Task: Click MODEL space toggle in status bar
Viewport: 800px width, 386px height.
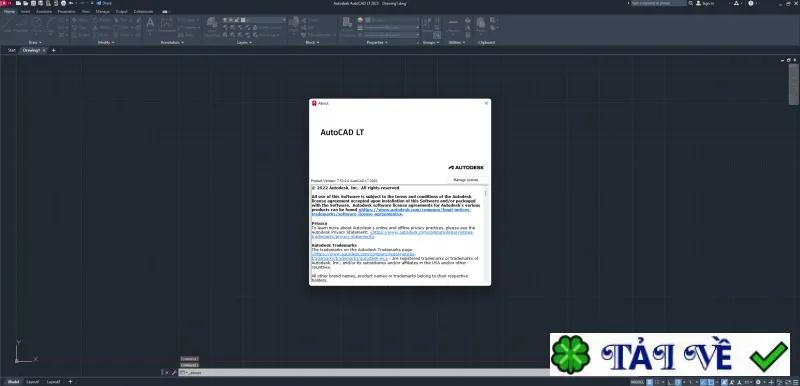Action: [637, 382]
